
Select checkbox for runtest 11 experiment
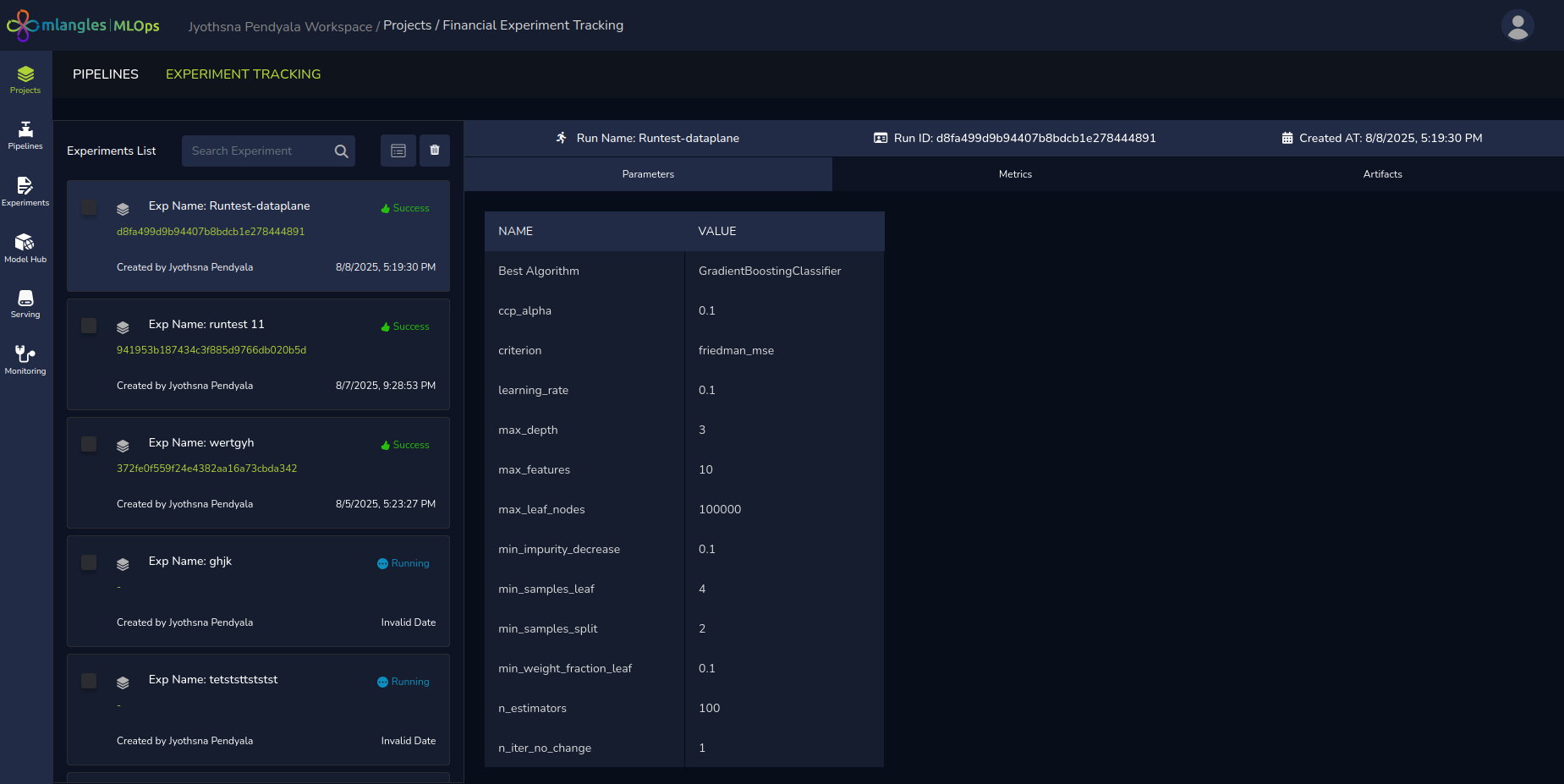pos(89,326)
